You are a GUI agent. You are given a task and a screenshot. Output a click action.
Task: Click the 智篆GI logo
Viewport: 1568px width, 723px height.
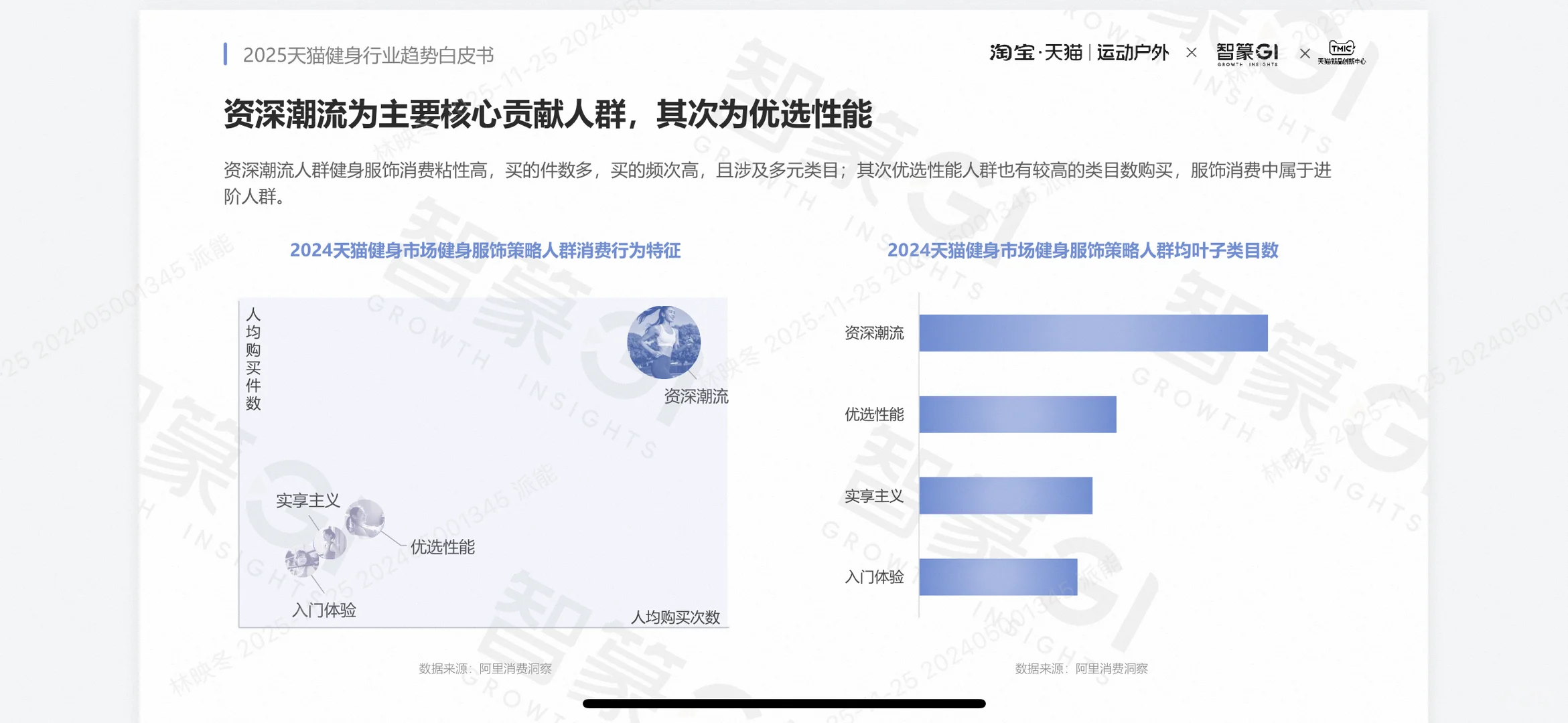[1247, 54]
